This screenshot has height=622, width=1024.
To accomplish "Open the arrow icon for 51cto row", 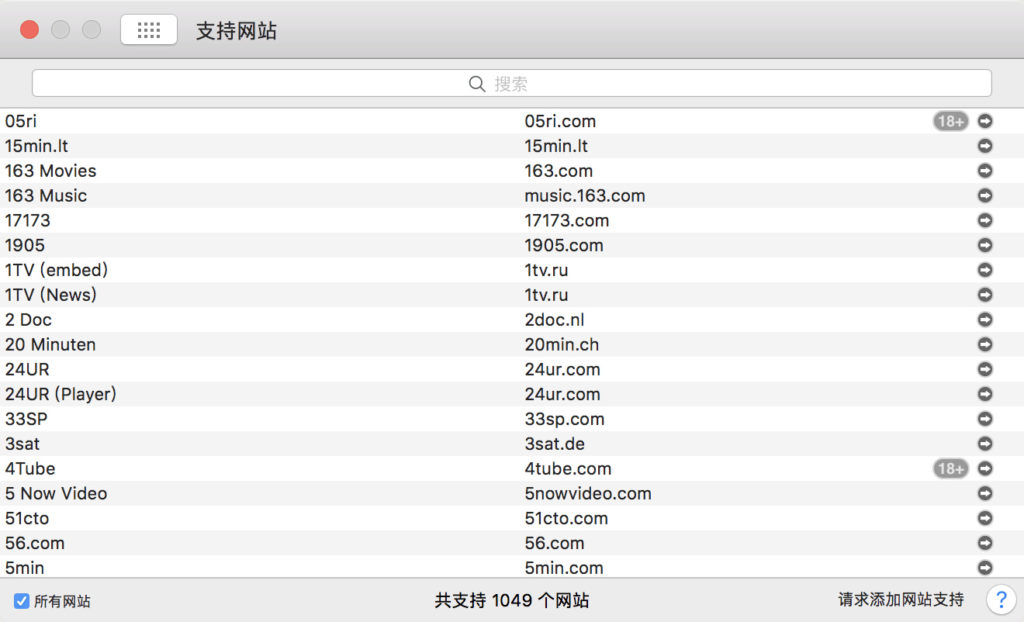I will click(x=985, y=518).
